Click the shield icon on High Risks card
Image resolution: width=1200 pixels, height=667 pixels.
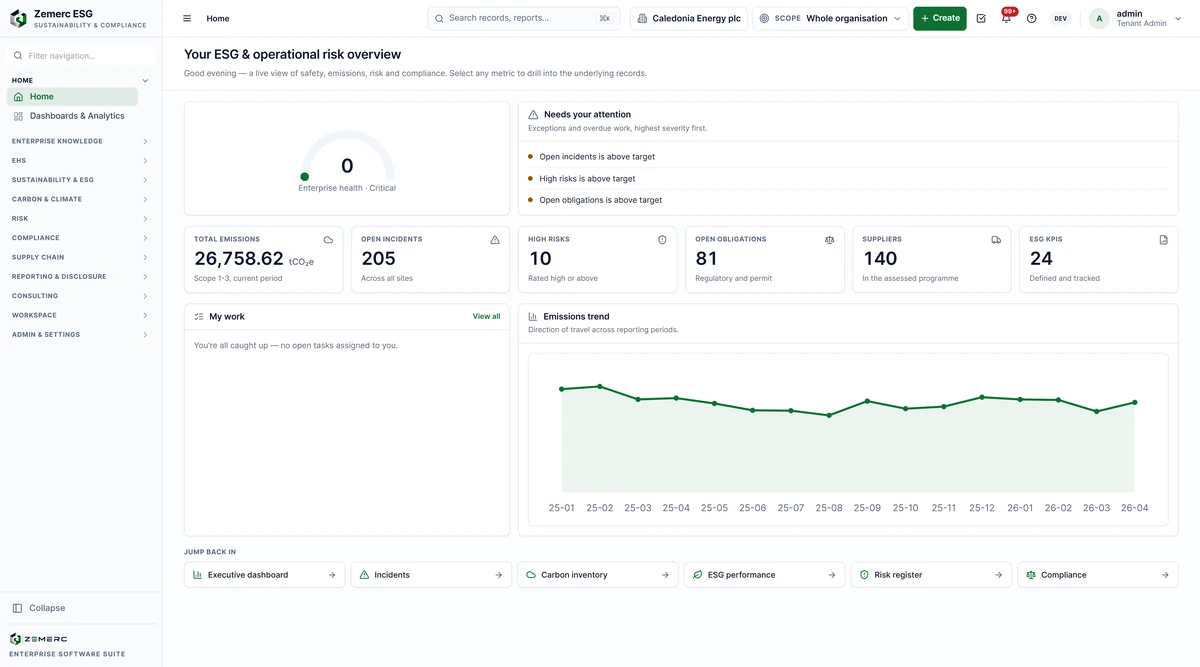[662, 240]
